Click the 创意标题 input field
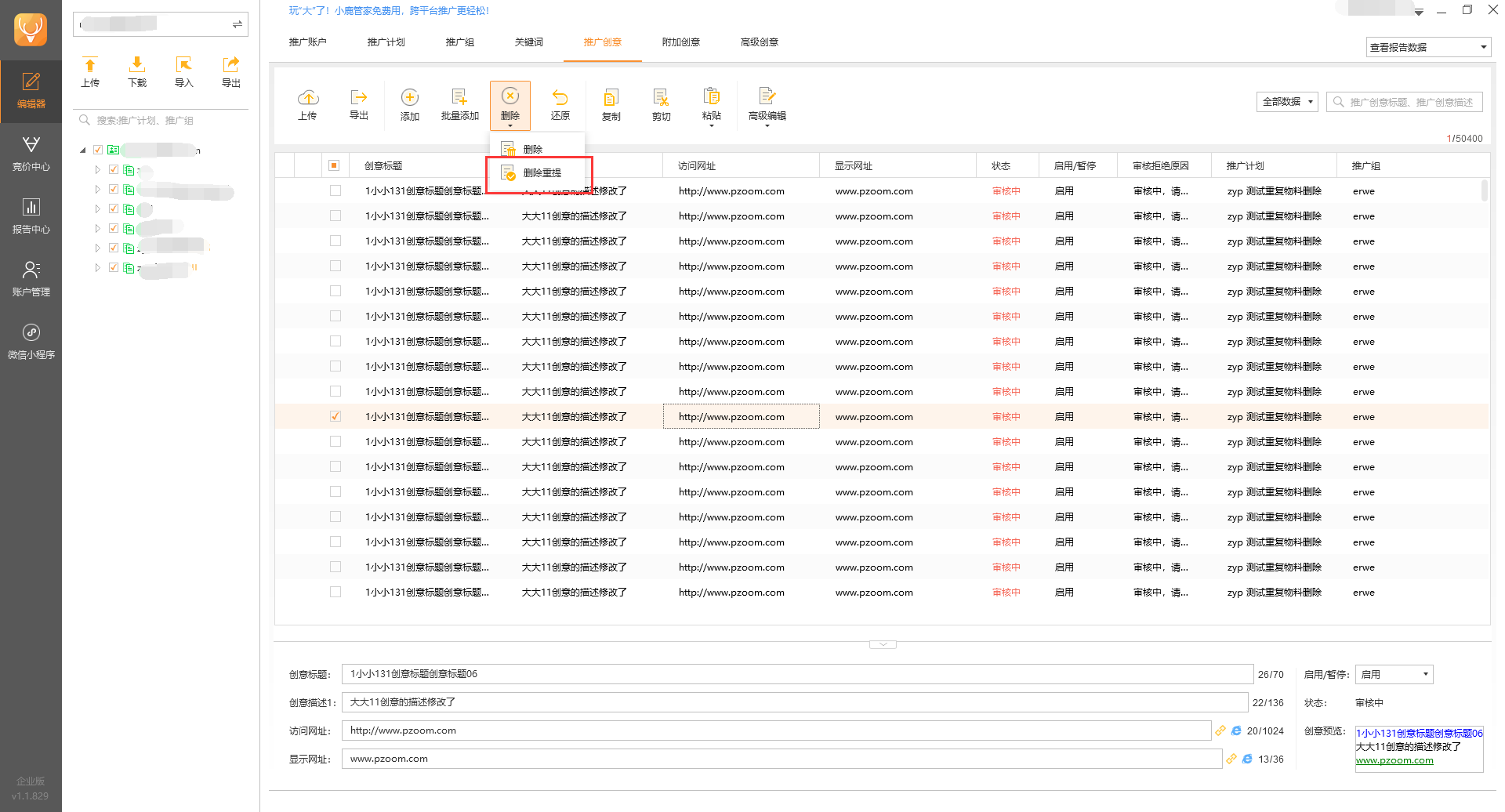The image size is (1505, 812). click(797, 674)
